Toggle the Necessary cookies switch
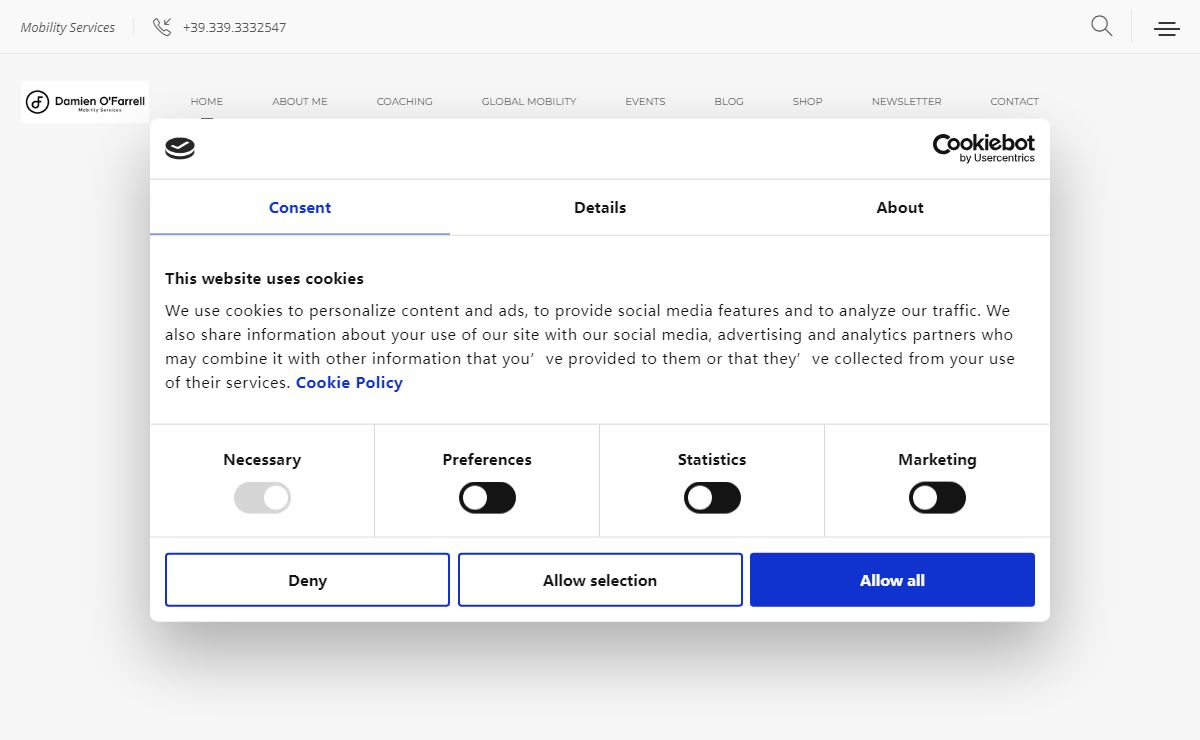Image resolution: width=1200 pixels, height=740 pixels. pos(262,498)
